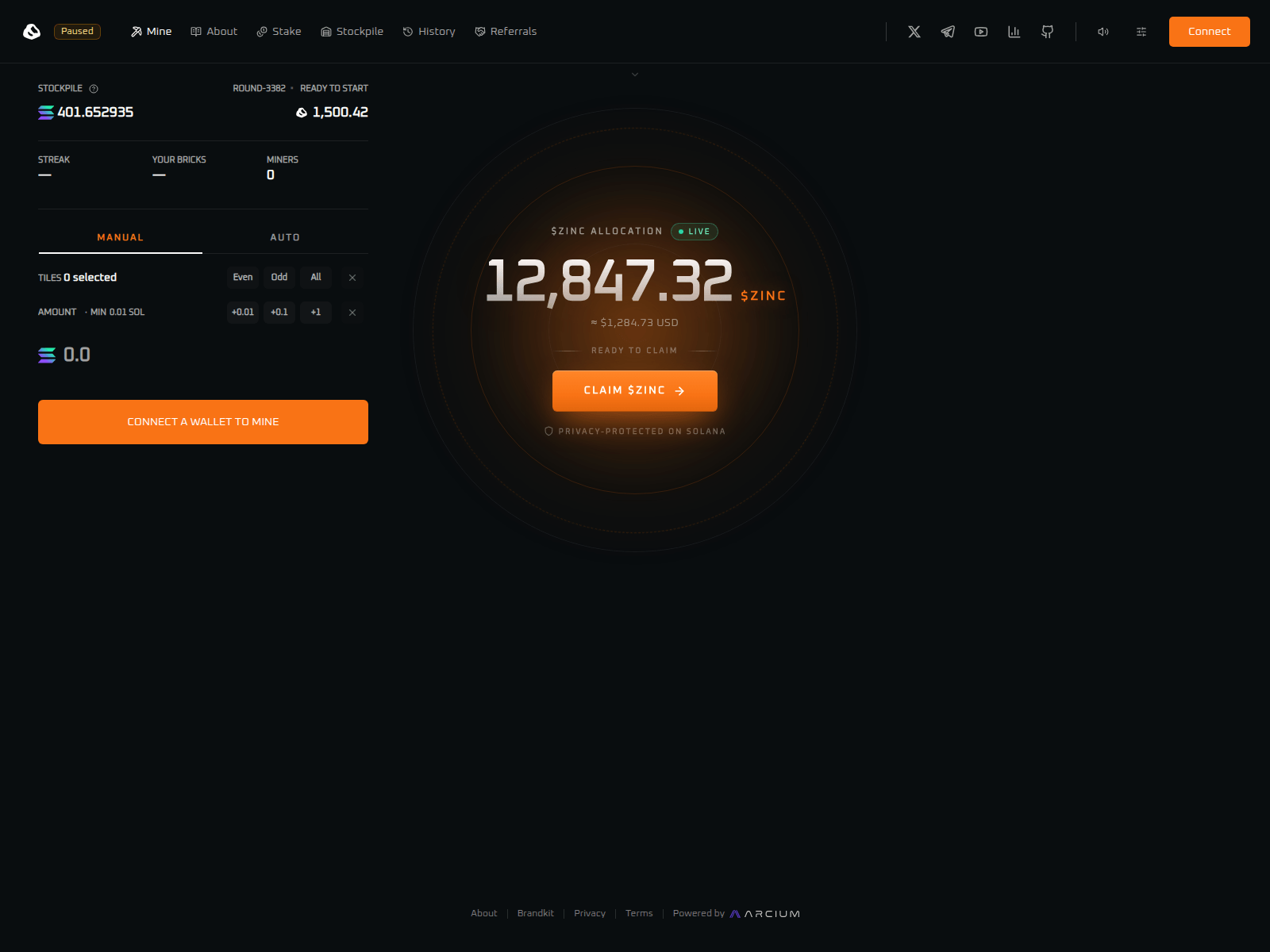Screen dimensions: 1270x952
Task: Click the YOUR BRICKS label
Action: coord(179,160)
